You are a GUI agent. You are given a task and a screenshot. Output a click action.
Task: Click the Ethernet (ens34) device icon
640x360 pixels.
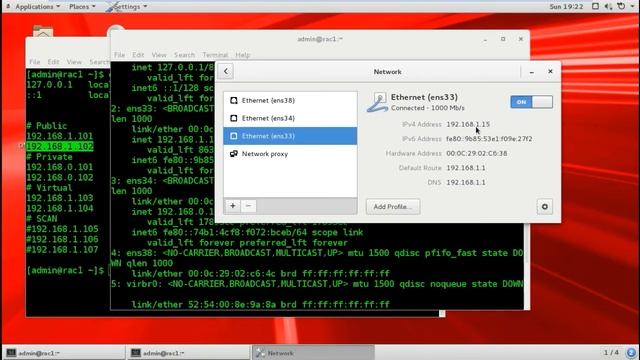click(x=233, y=118)
